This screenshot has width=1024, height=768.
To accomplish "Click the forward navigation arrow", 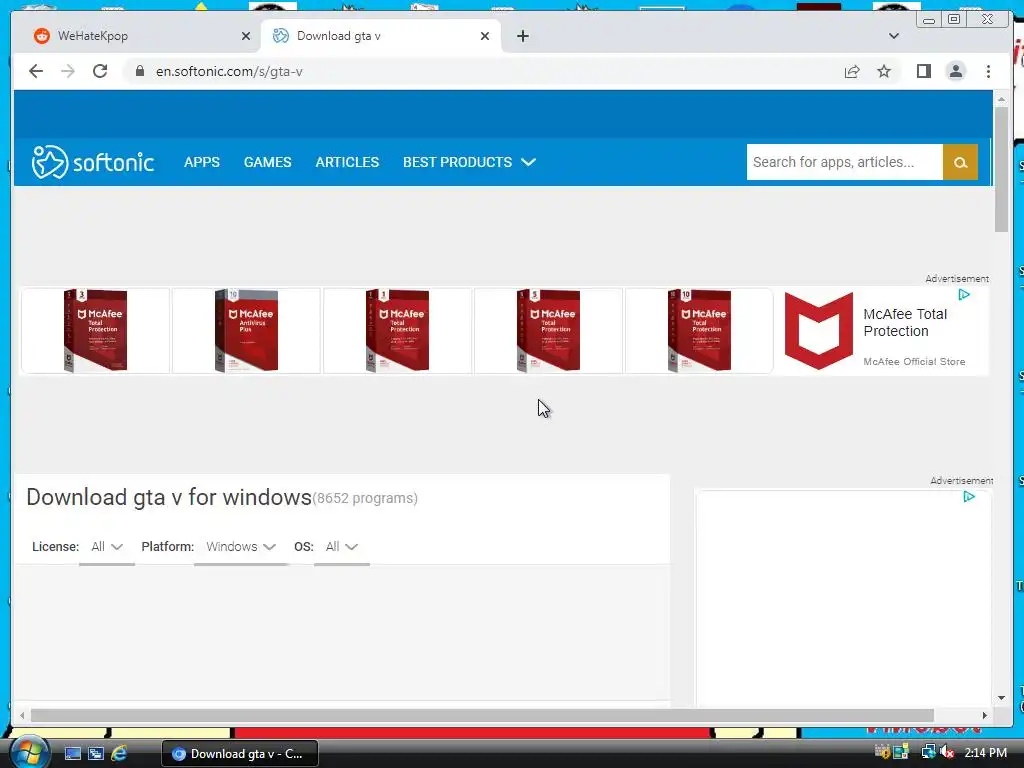I will click(x=68, y=71).
